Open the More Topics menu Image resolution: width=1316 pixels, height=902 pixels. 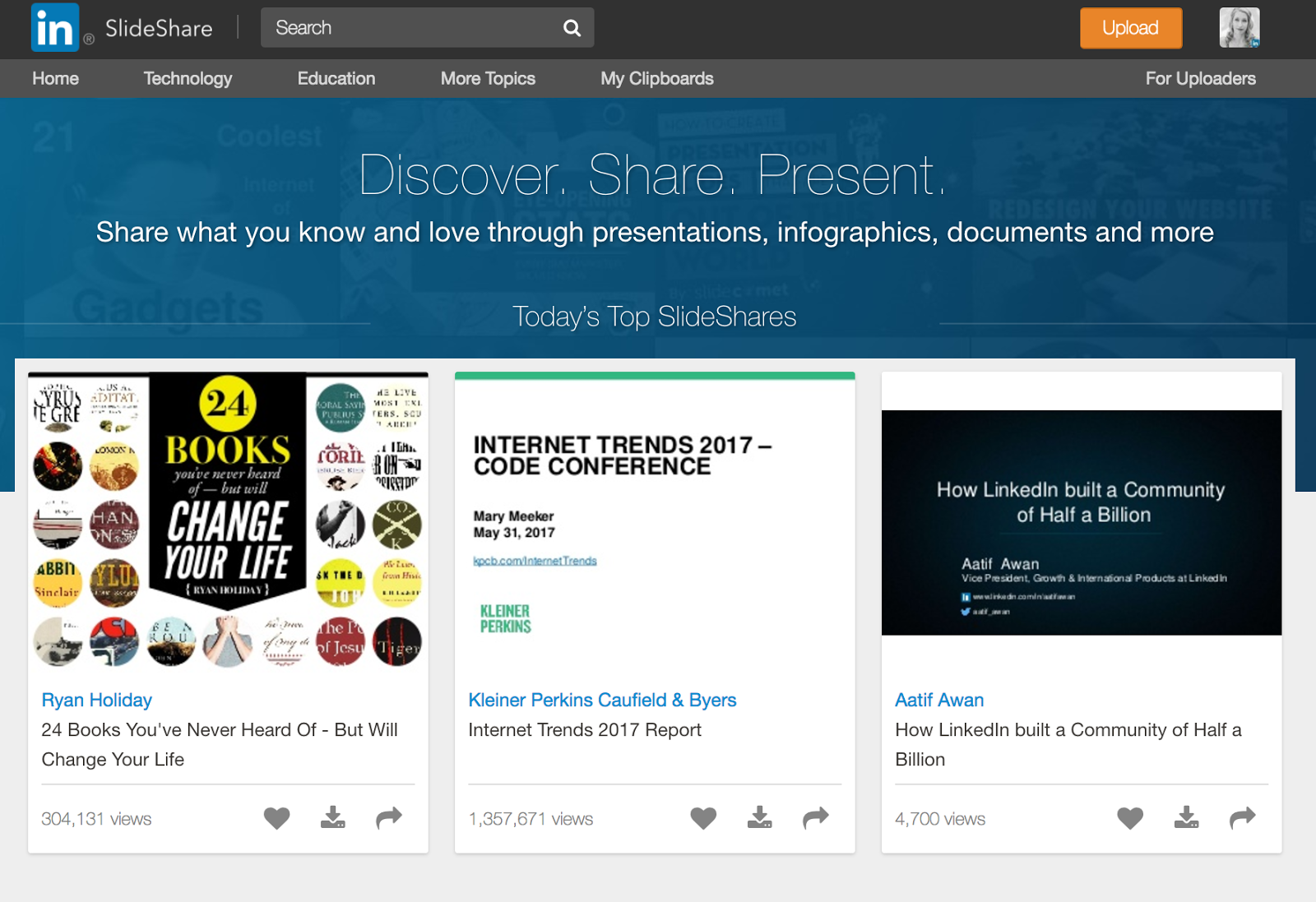coord(488,79)
